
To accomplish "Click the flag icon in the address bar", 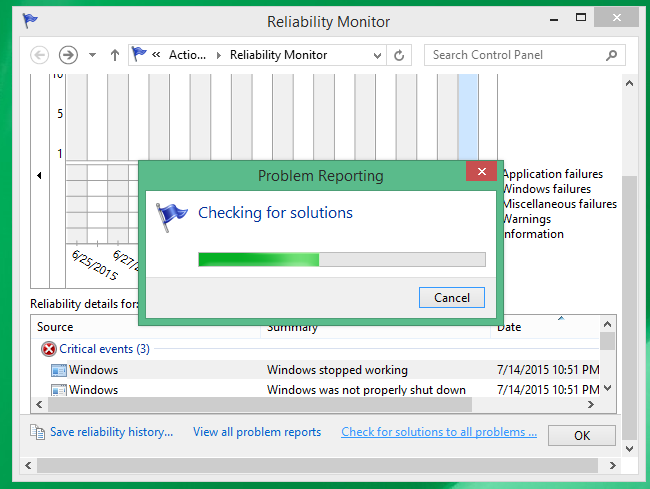I will click(139, 55).
